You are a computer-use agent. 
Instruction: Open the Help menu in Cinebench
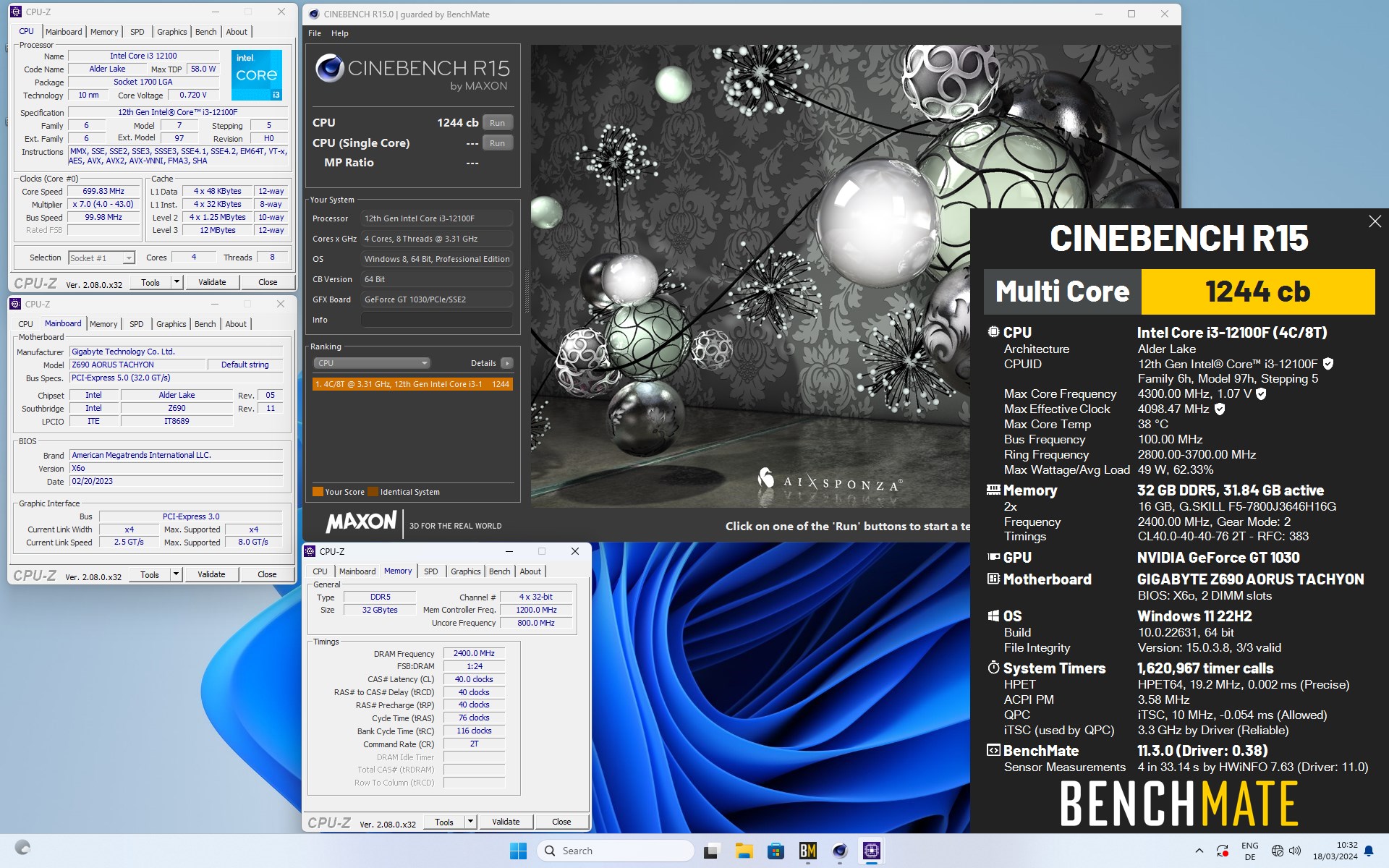(340, 33)
